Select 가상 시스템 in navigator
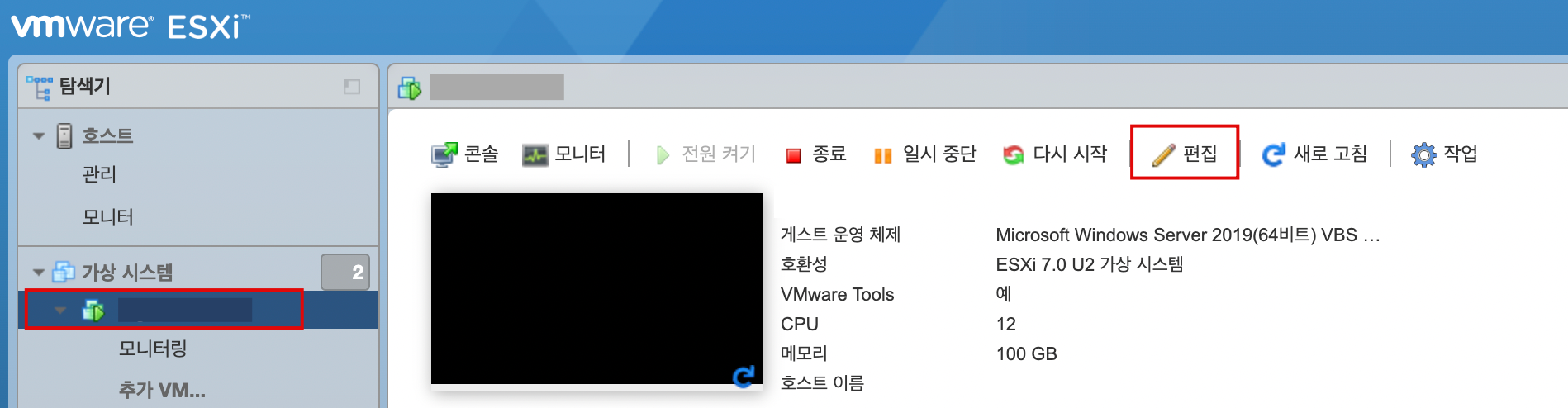Image resolution: width=1568 pixels, height=408 pixels. point(127,272)
